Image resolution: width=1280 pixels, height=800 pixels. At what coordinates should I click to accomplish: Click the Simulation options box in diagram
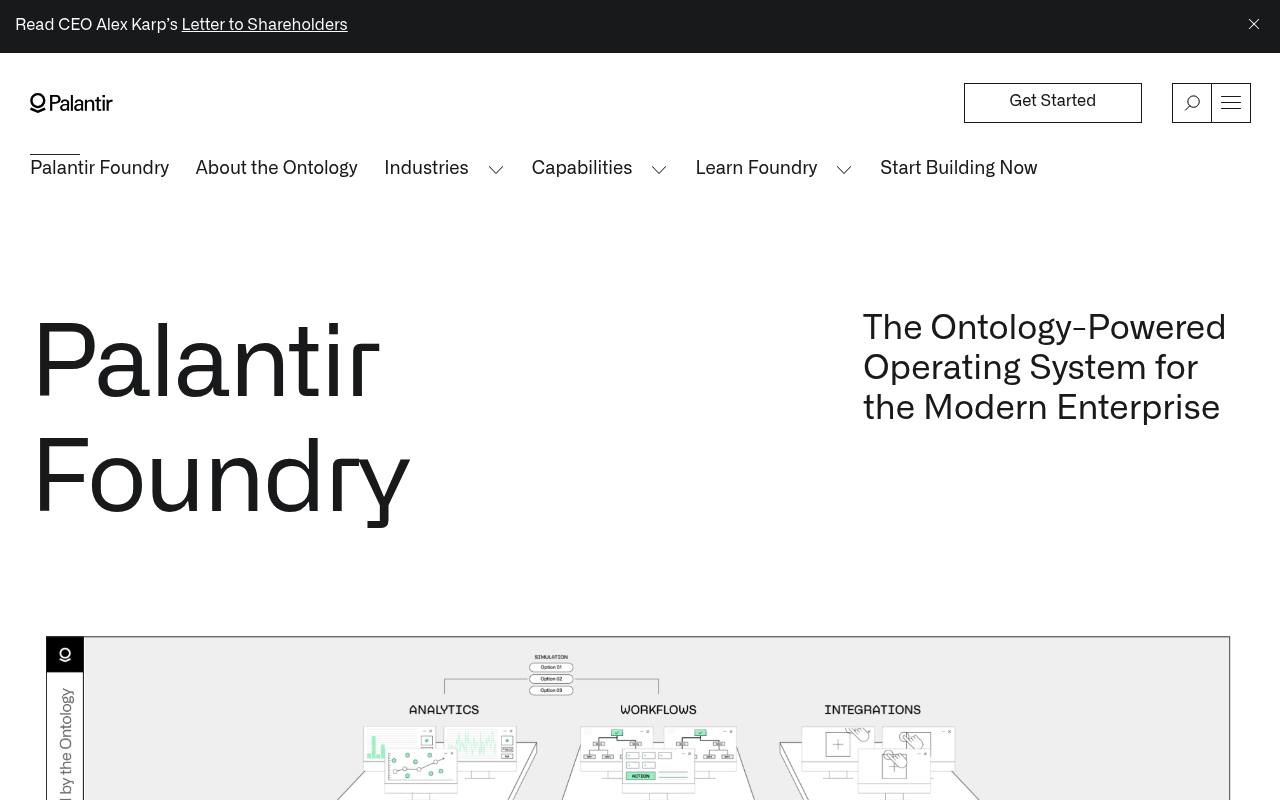click(x=551, y=675)
